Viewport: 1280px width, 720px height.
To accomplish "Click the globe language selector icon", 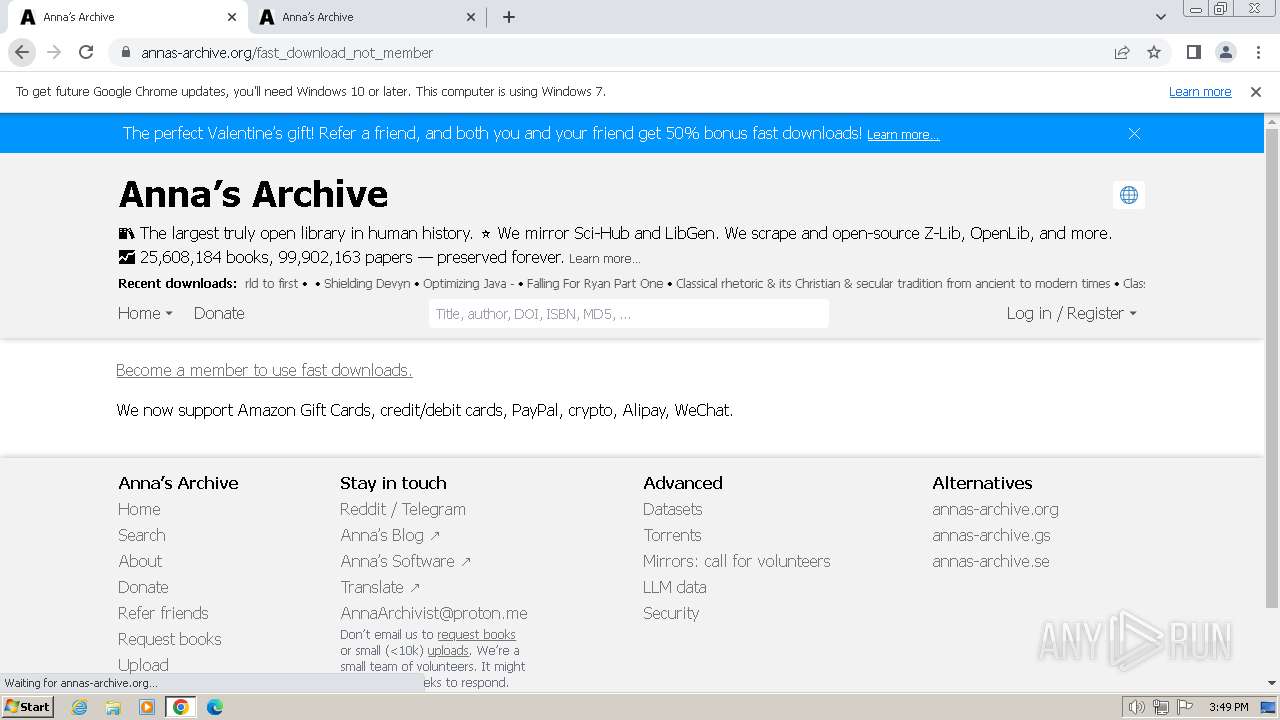I will click(1129, 195).
